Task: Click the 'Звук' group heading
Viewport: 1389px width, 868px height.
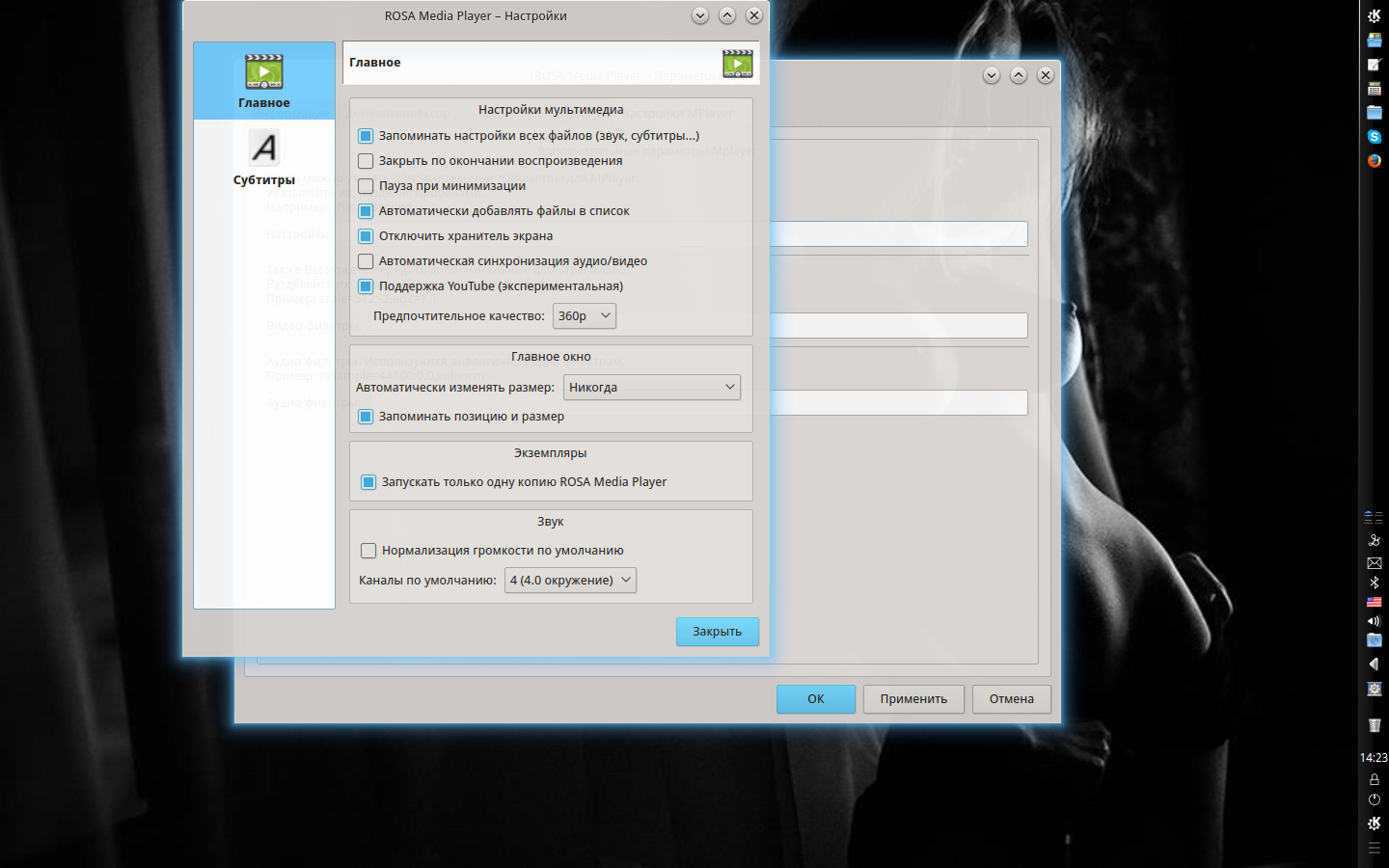Action: (x=551, y=522)
